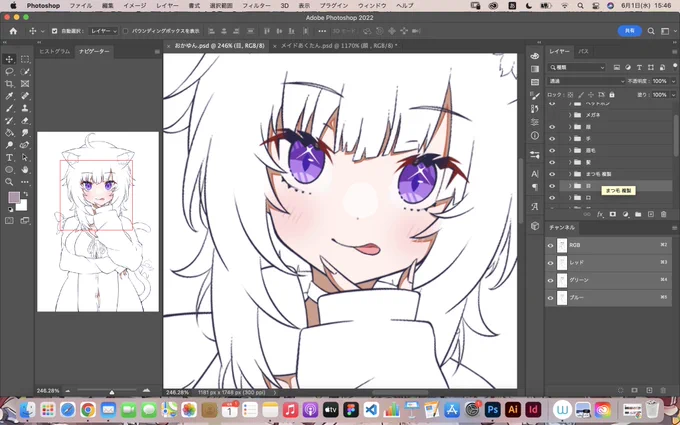This screenshot has height=425, width=680.
Task: Open the 不透明度 opacity slider dropdown
Action: [x=673, y=81]
